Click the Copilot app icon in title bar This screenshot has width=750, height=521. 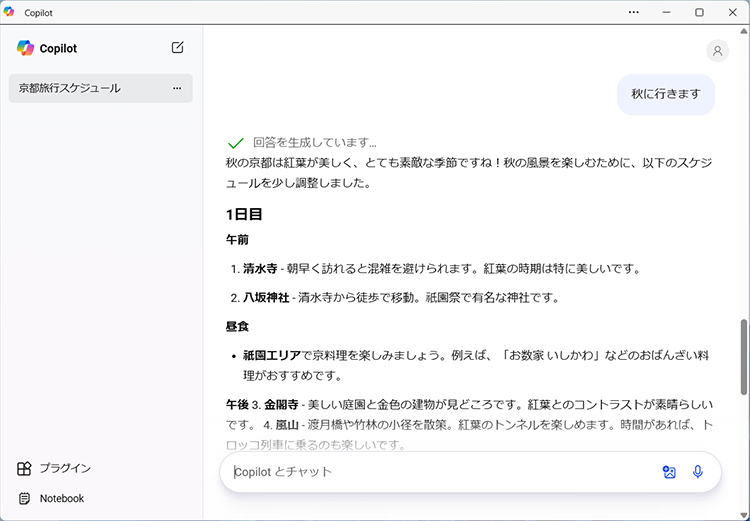click(x=10, y=12)
